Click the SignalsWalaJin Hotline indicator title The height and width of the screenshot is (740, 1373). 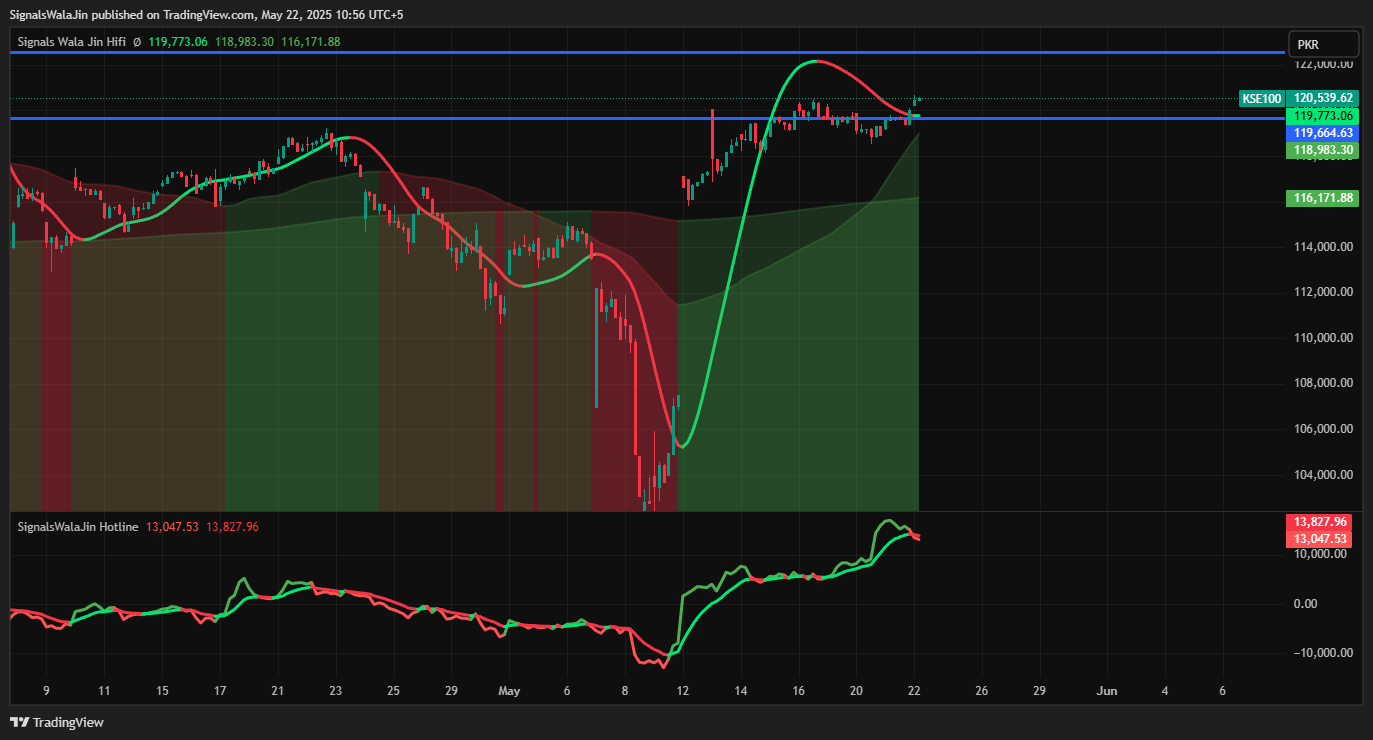pos(78,527)
